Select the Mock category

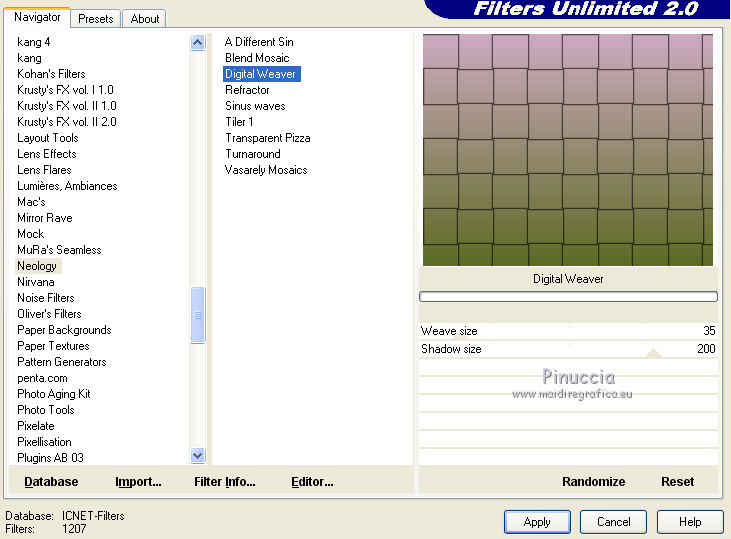[31, 234]
